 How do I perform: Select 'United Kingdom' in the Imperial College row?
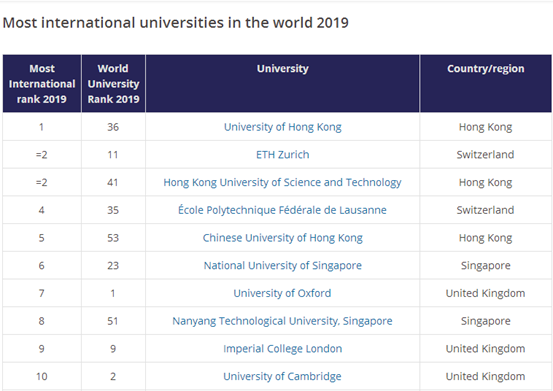485,349
